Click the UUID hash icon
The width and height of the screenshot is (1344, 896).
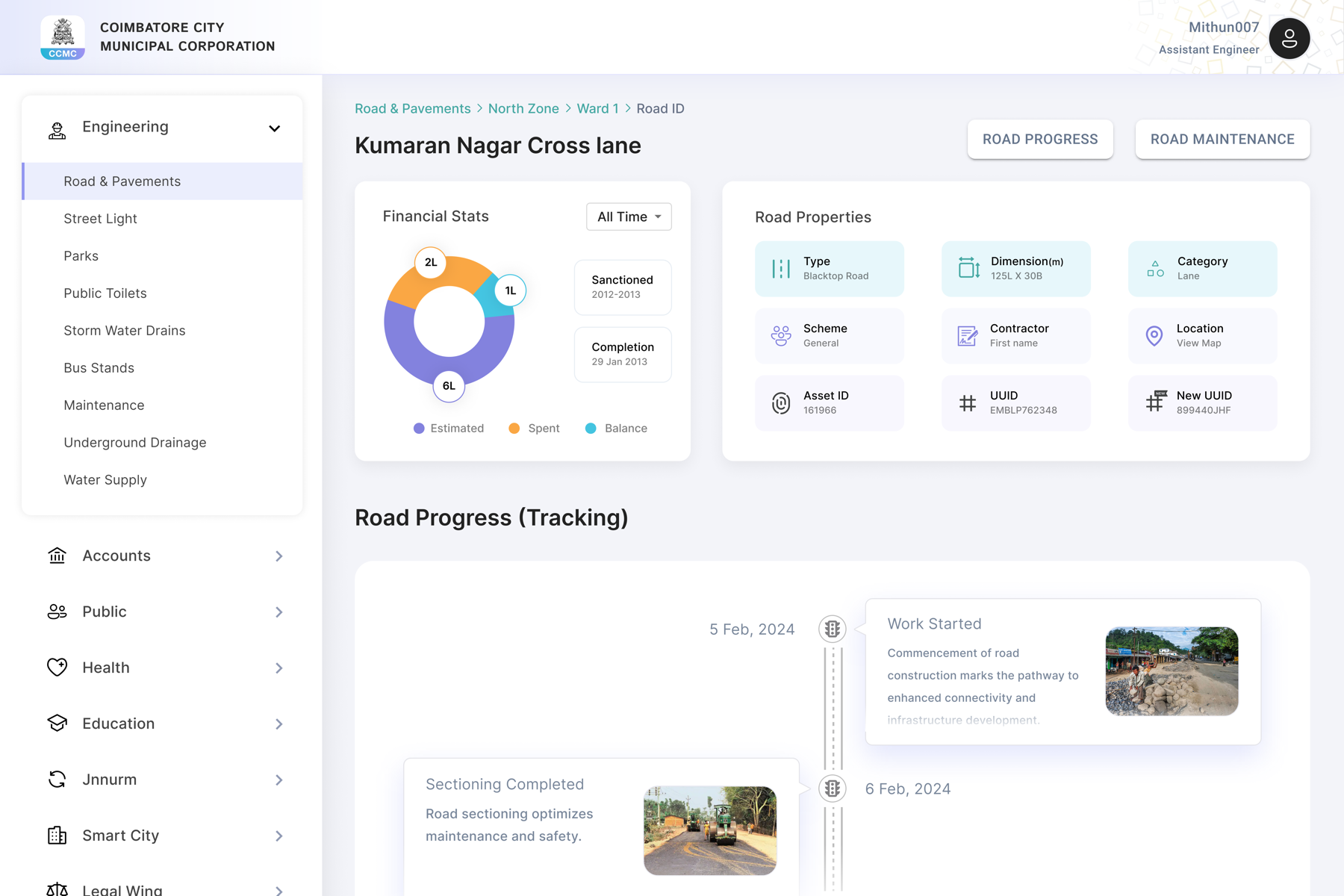pos(968,403)
